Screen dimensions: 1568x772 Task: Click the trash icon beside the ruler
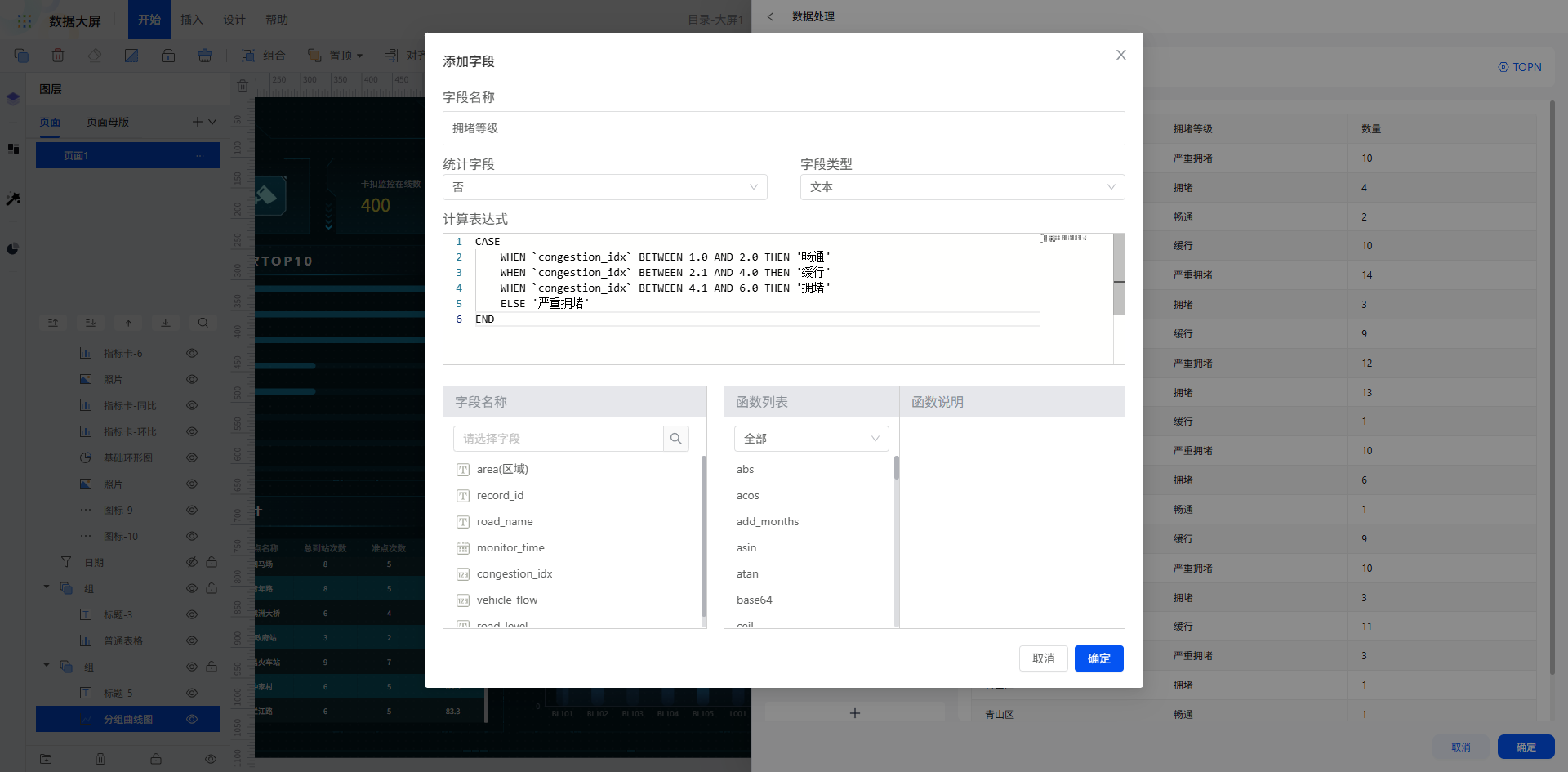tap(243, 86)
